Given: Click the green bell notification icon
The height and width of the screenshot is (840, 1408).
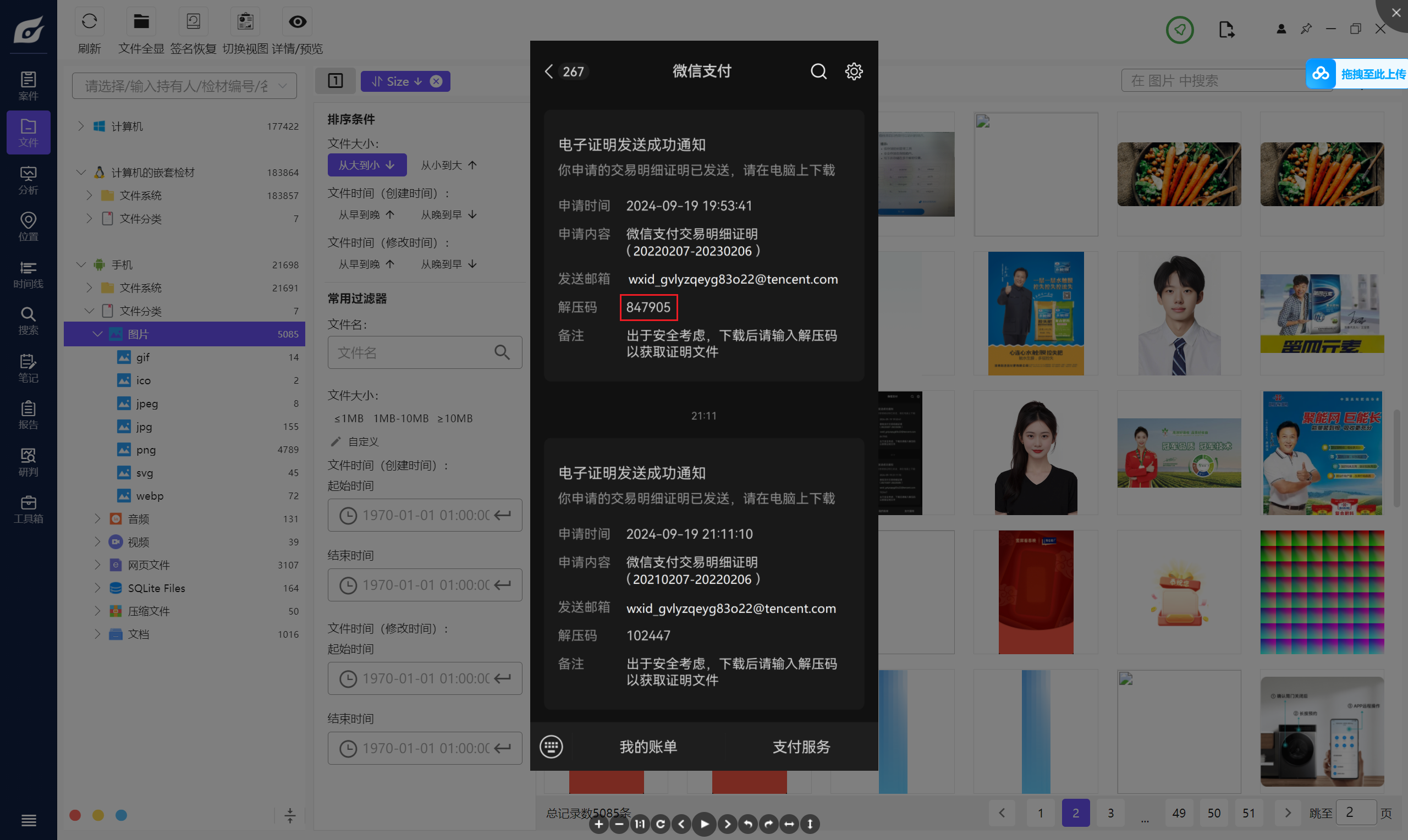Looking at the screenshot, I should [x=1180, y=30].
